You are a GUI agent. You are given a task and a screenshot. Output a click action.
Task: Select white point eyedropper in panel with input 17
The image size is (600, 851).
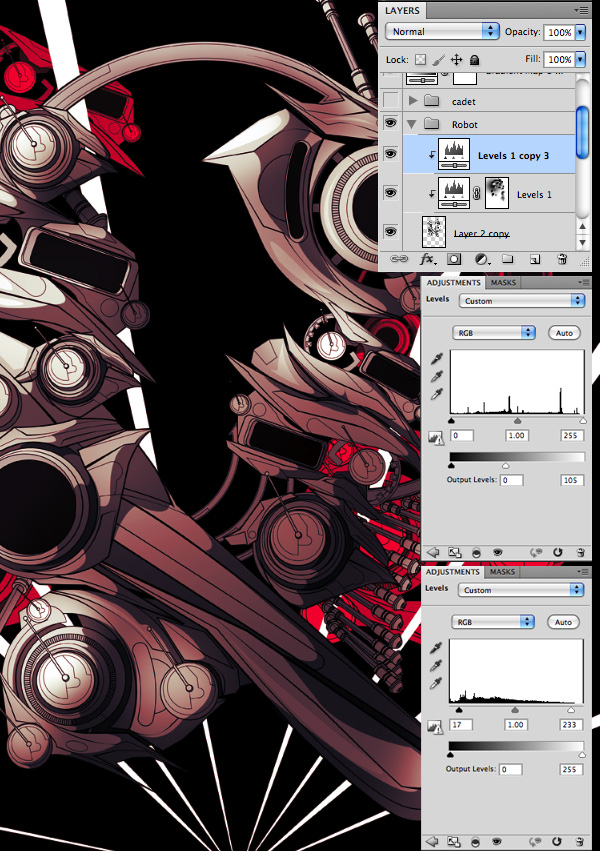click(436, 683)
